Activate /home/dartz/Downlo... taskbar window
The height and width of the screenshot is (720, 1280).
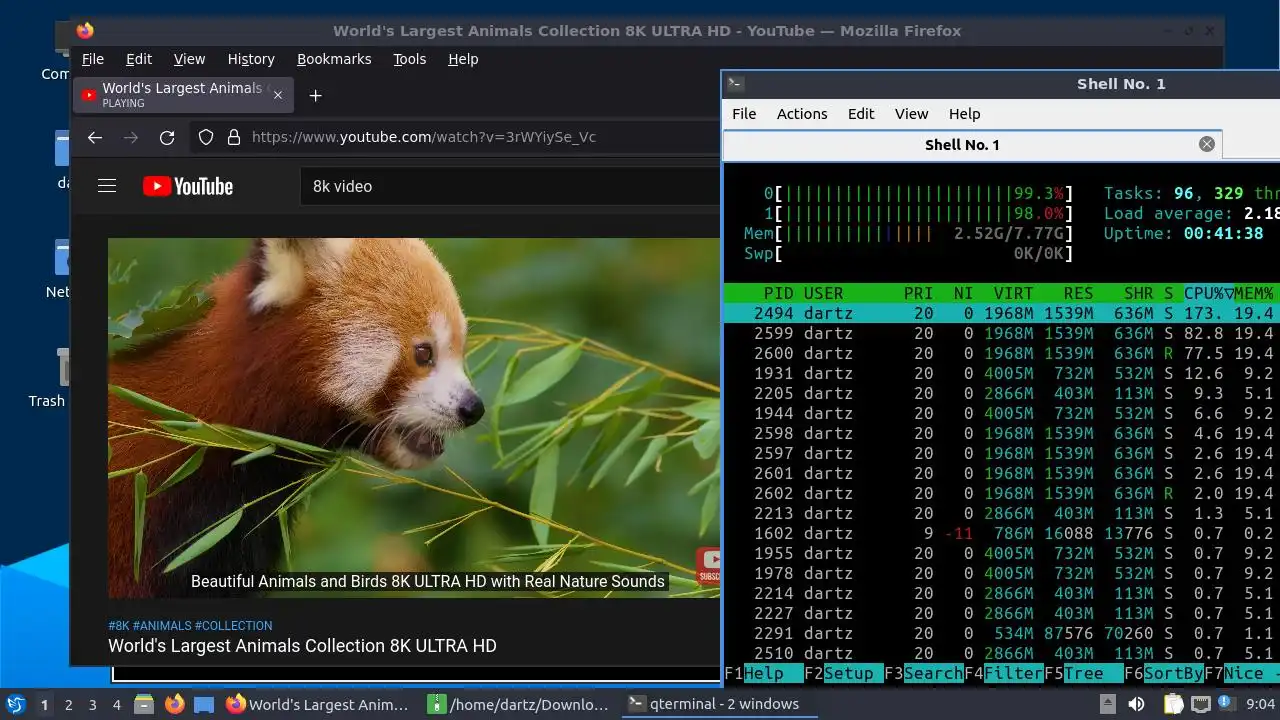coord(518,704)
